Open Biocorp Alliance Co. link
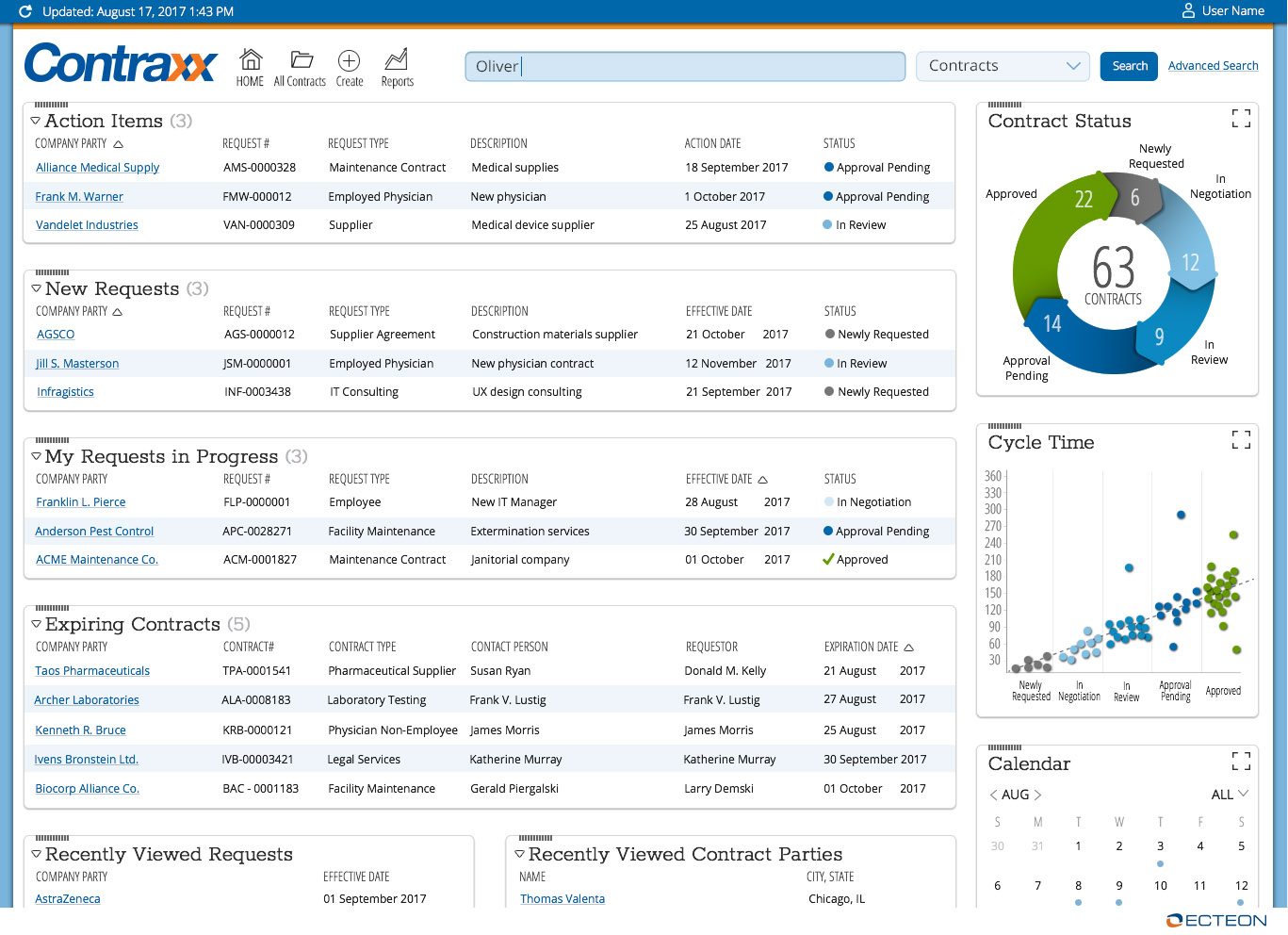Image resolution: width=1288 pixels, height=935 pixels. click(87, 789)
